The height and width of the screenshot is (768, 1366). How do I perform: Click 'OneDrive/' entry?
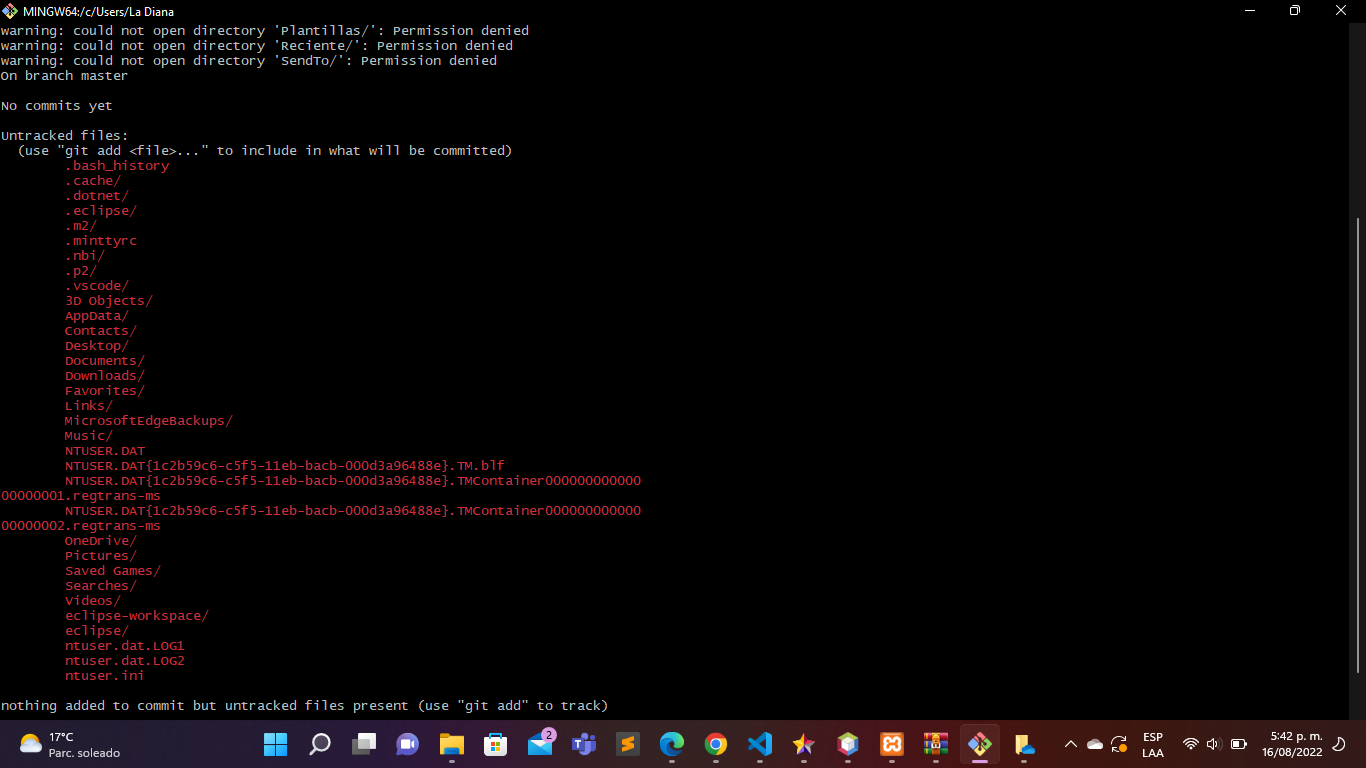[x=101, y=541]
